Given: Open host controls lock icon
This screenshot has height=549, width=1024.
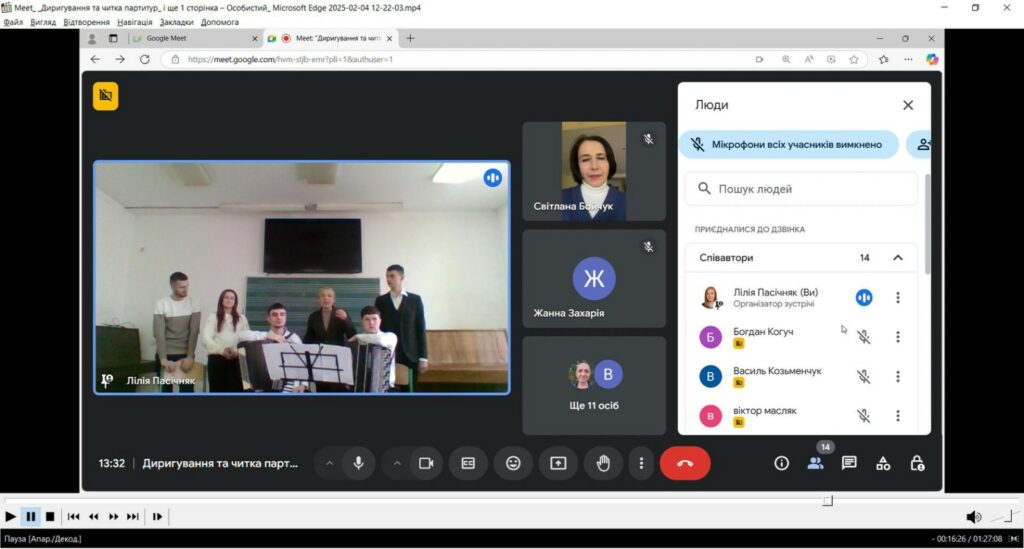Looking at the screenshot, I should point(916,463).
